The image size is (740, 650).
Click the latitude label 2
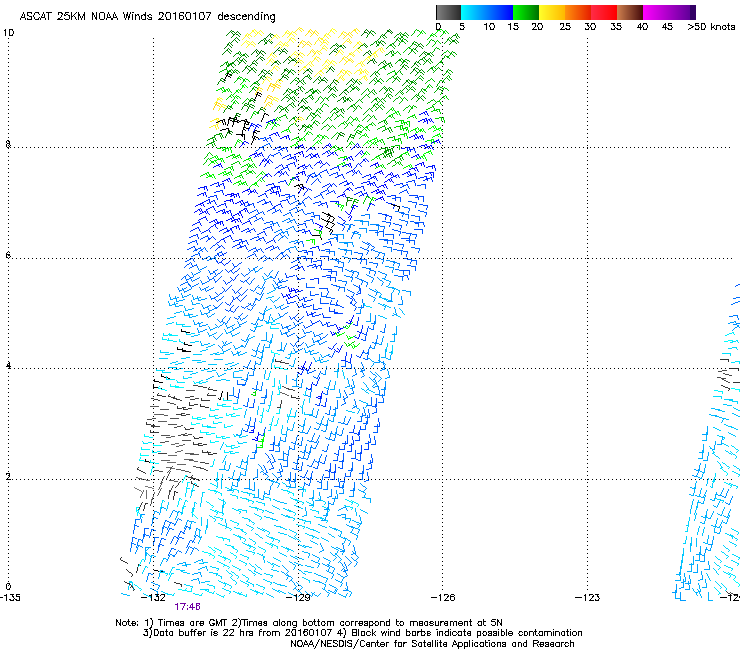[x=8, y=476]
